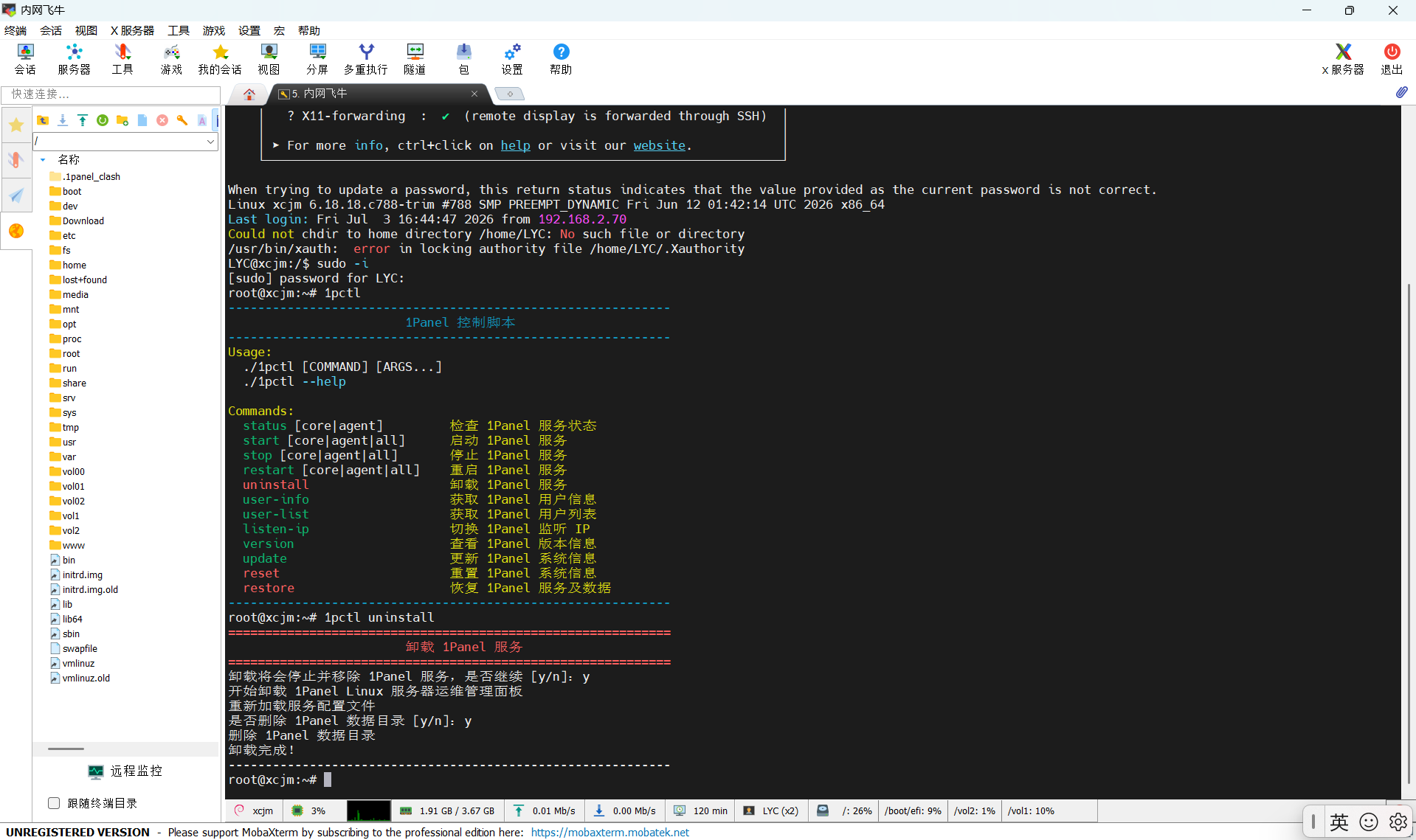Open the orange Sftp sidebar tab
This screenshot has height=840, width=1416.
pyautogui.click(x=16, y=231)
